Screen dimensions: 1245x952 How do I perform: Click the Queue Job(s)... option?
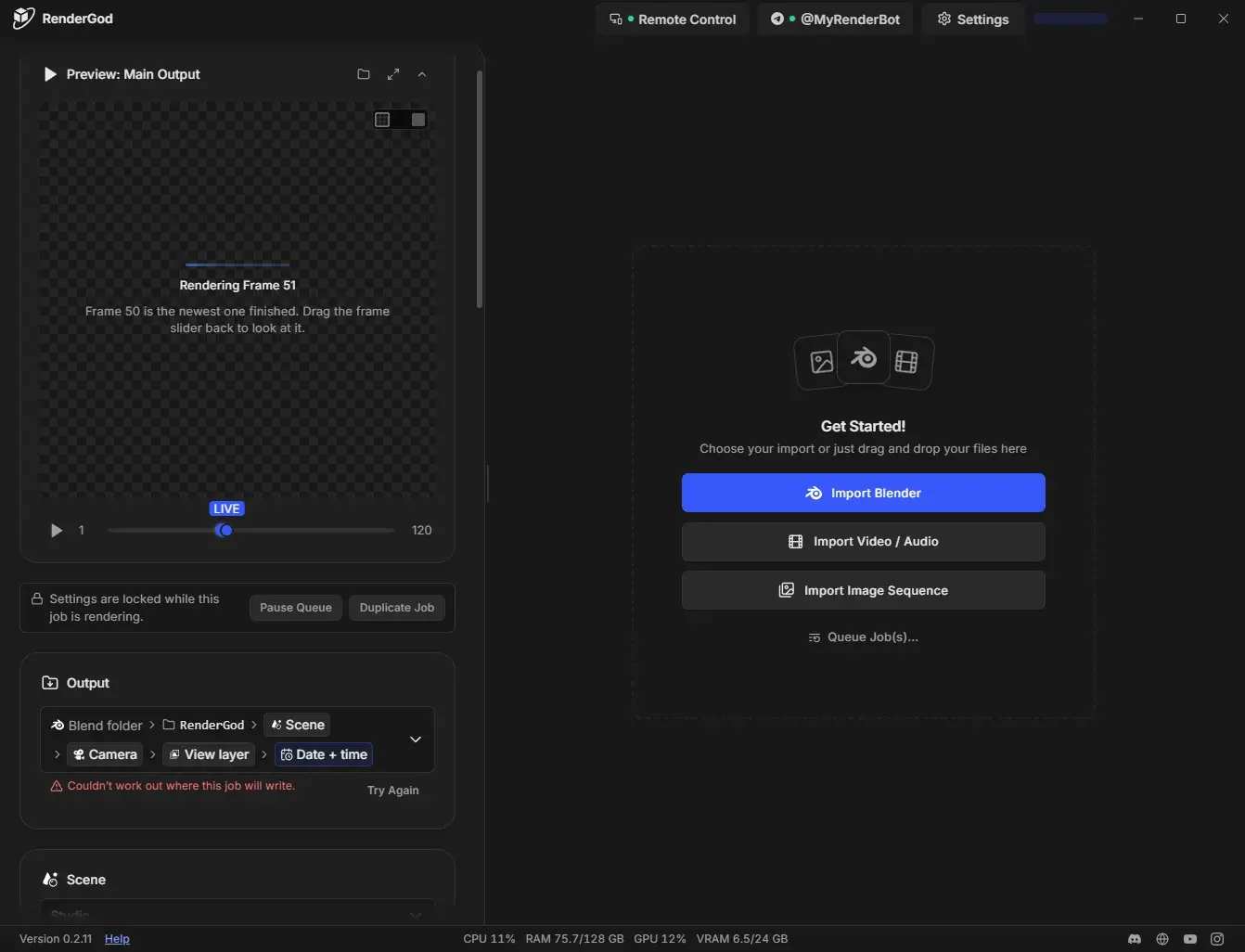[864, 637]
